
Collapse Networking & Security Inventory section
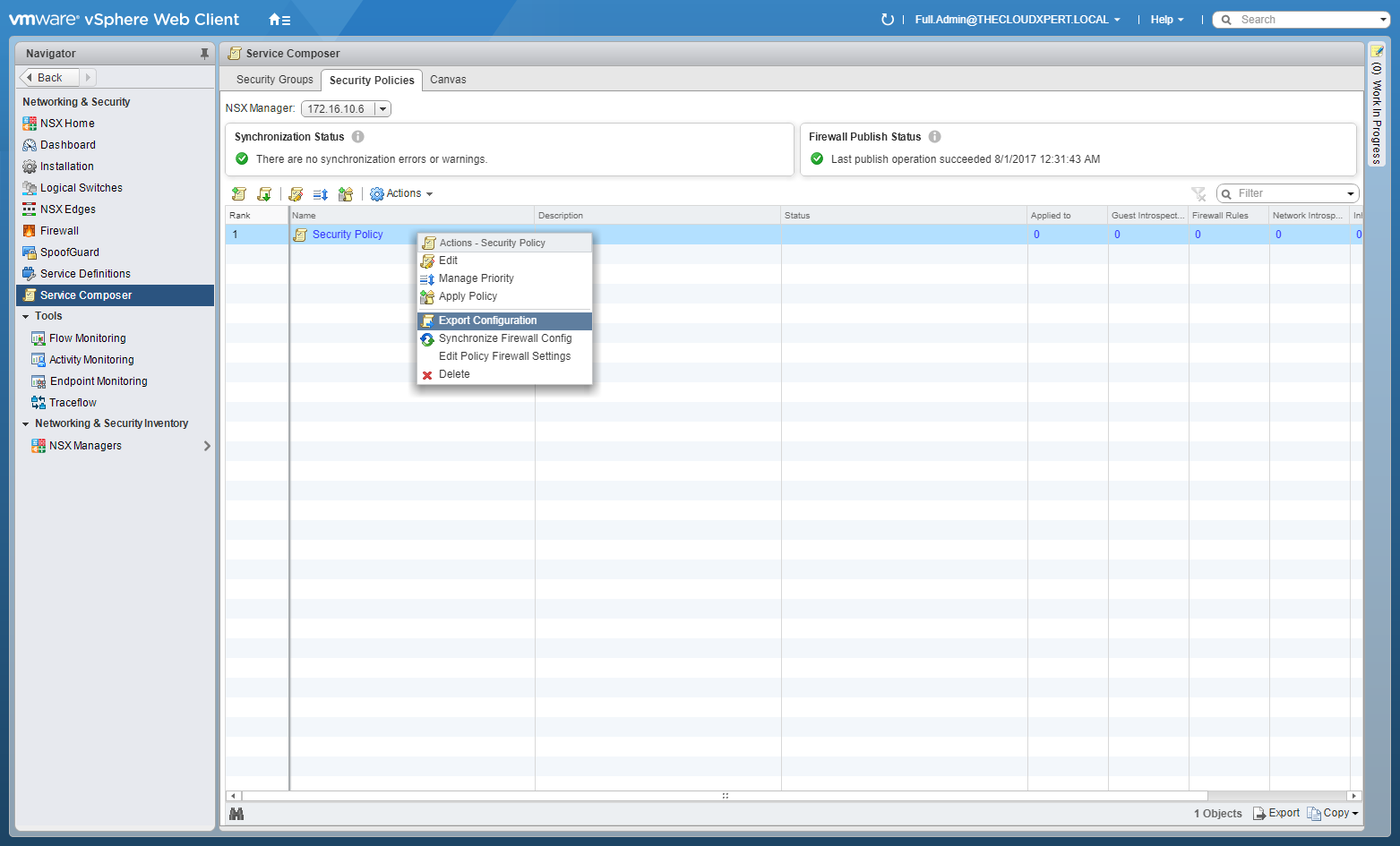click(26, 424)
